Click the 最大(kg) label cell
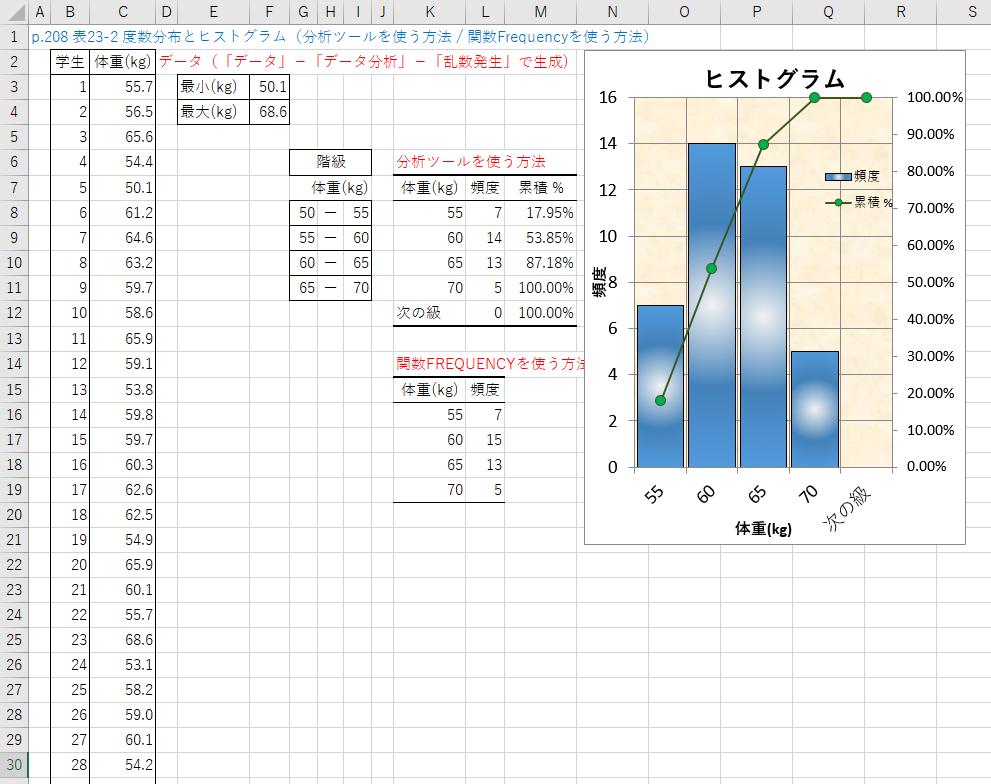The width and height of the screenshot is (991, 784). point(214,112)
